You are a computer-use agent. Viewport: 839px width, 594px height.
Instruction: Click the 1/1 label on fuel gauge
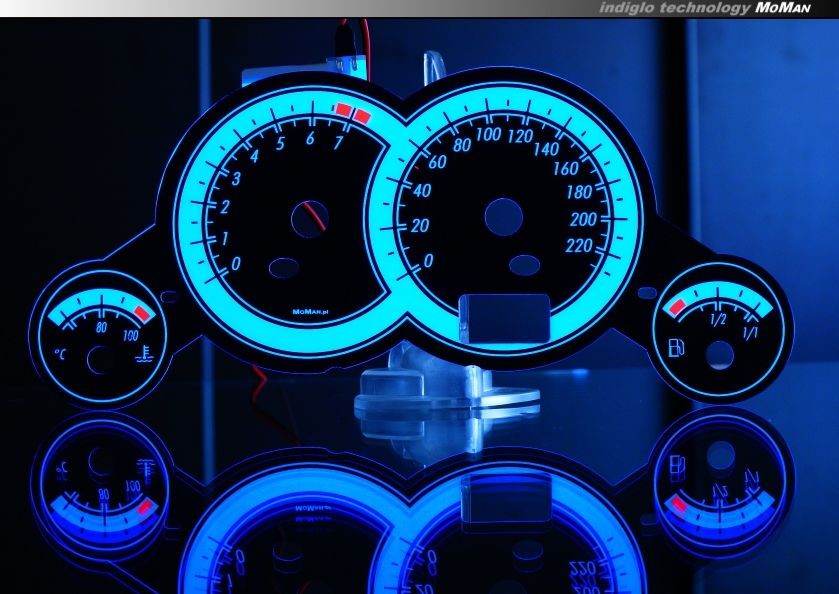pyautogui.click(x=750, y=332)
